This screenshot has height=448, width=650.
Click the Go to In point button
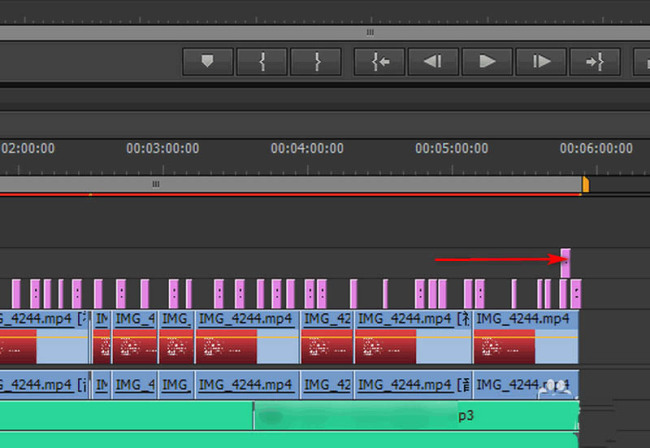(x=379, y=62)
